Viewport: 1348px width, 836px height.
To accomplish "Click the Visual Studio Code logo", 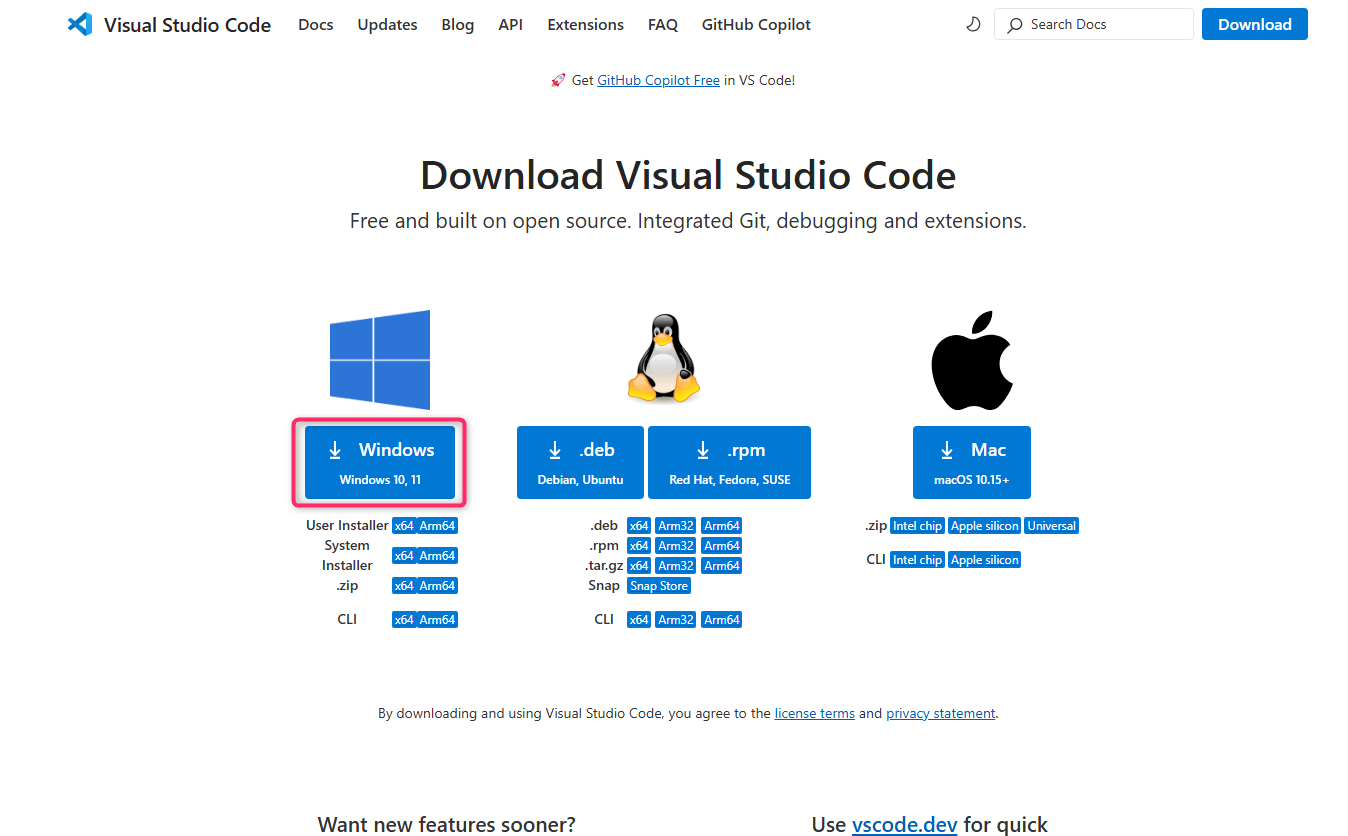I will 80,24.
